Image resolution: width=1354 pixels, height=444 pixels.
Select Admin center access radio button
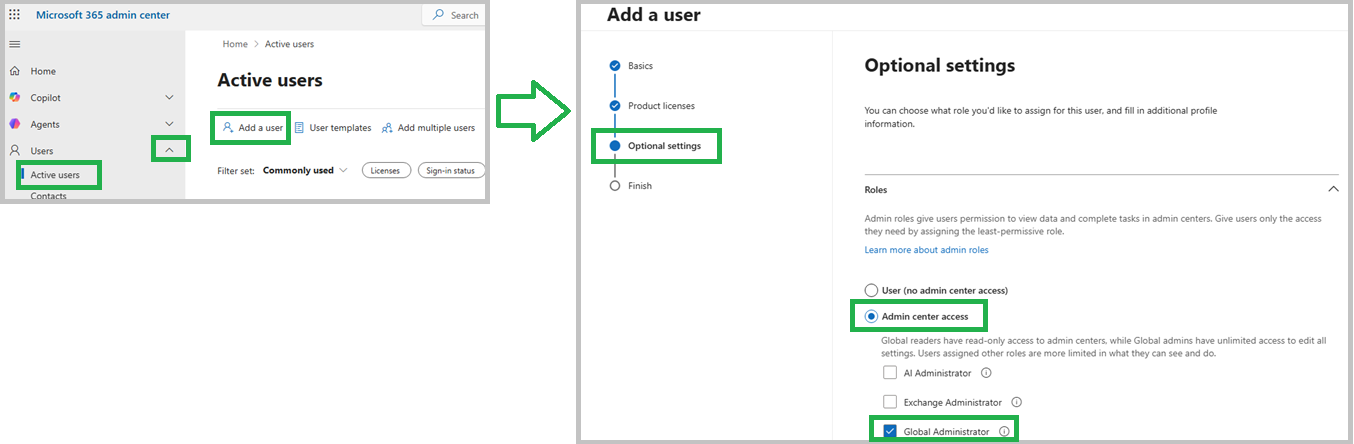(x=871, y=317)
